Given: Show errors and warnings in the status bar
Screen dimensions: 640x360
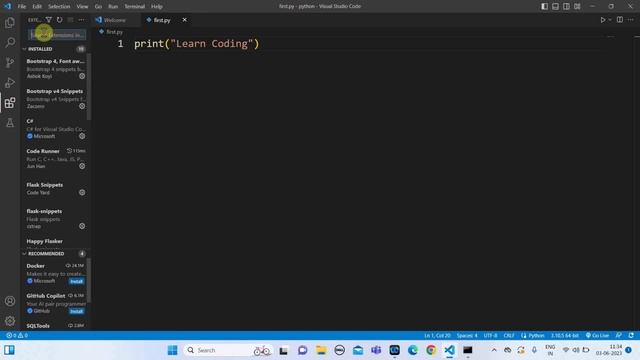Looking at the screenshot, I should point(17,336).
